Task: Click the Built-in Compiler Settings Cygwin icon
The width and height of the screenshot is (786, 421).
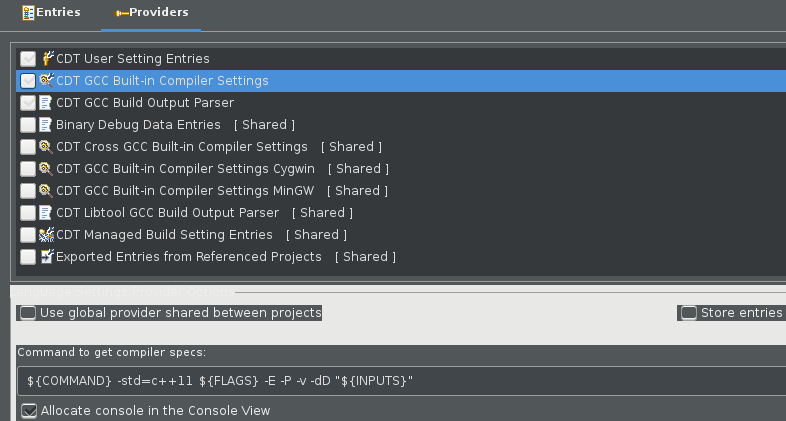Action: pyautogui.click(x=46, y=169)
